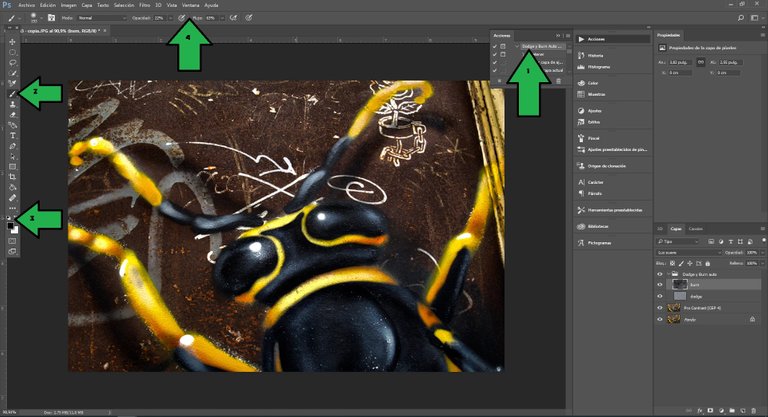Select the Eraser tool
The width and height of the screenshot is (768, 417).
coord(12,115)
